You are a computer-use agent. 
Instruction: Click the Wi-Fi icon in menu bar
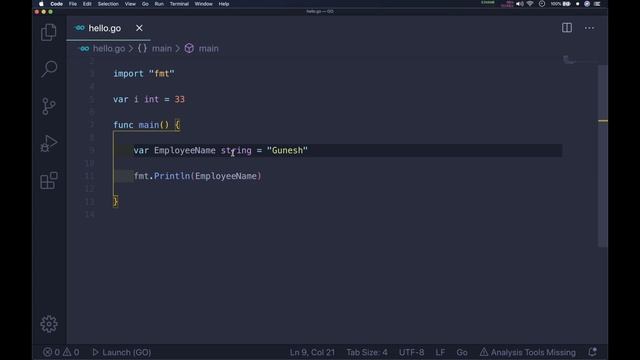530,4
